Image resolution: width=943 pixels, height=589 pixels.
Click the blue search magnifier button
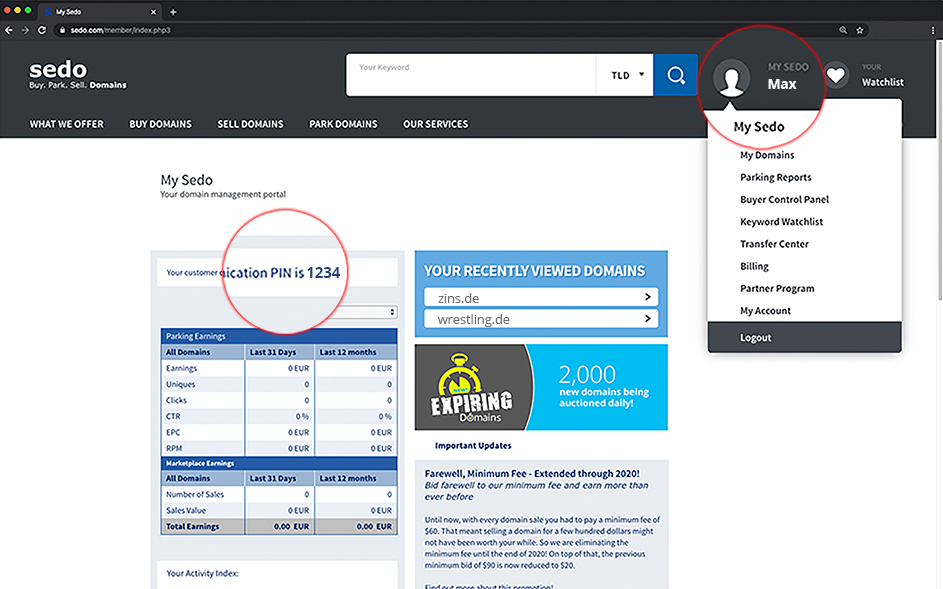point(675,75)
